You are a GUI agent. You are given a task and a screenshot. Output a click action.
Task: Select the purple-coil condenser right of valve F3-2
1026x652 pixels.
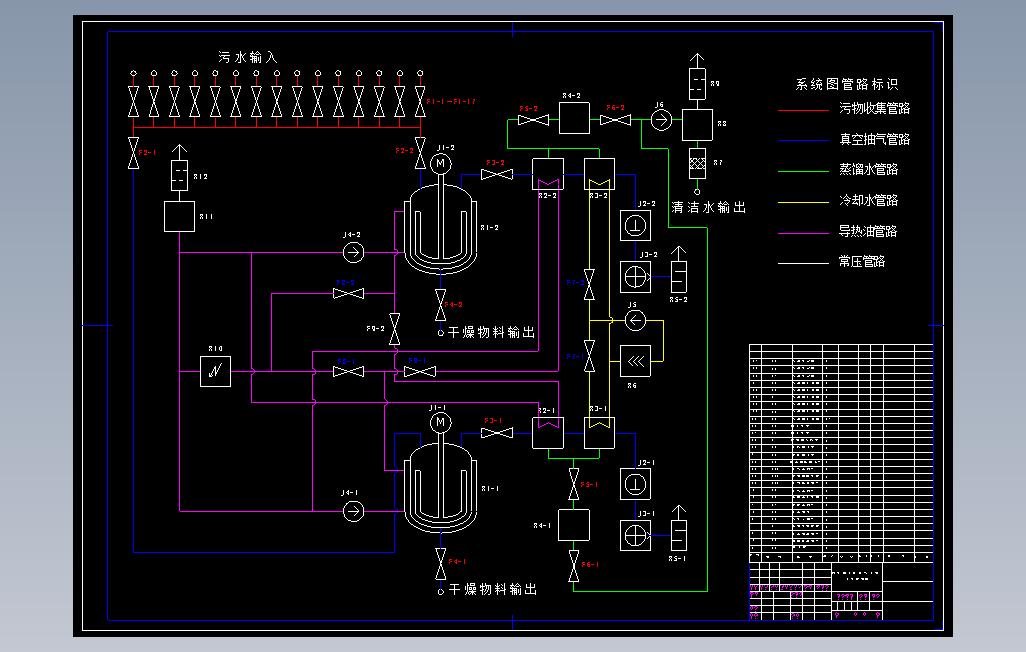(x=548, y=174)
